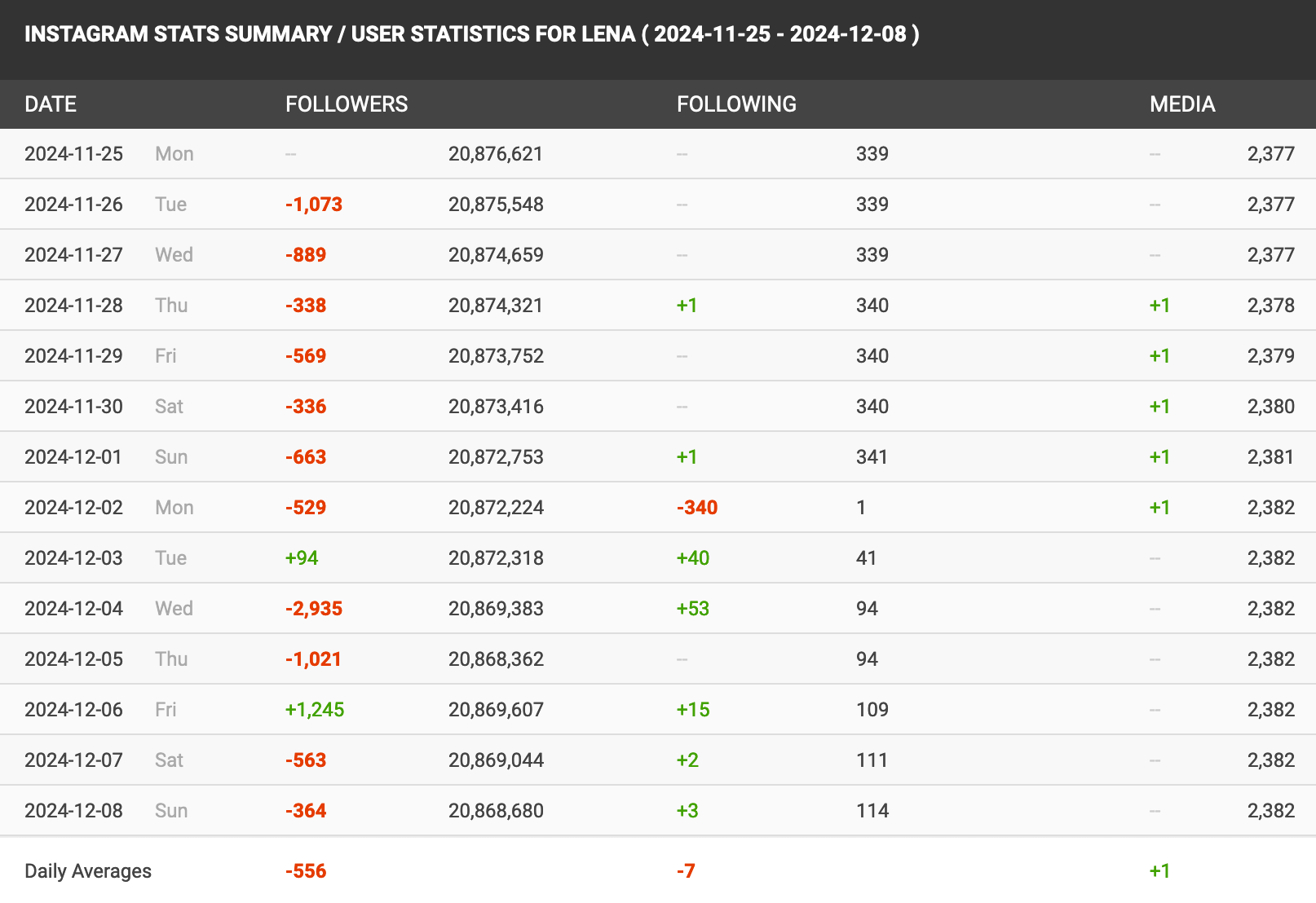Select the date 2024-11-28
Viewport: 1316px width, 903px height.
tap(73, 306)
